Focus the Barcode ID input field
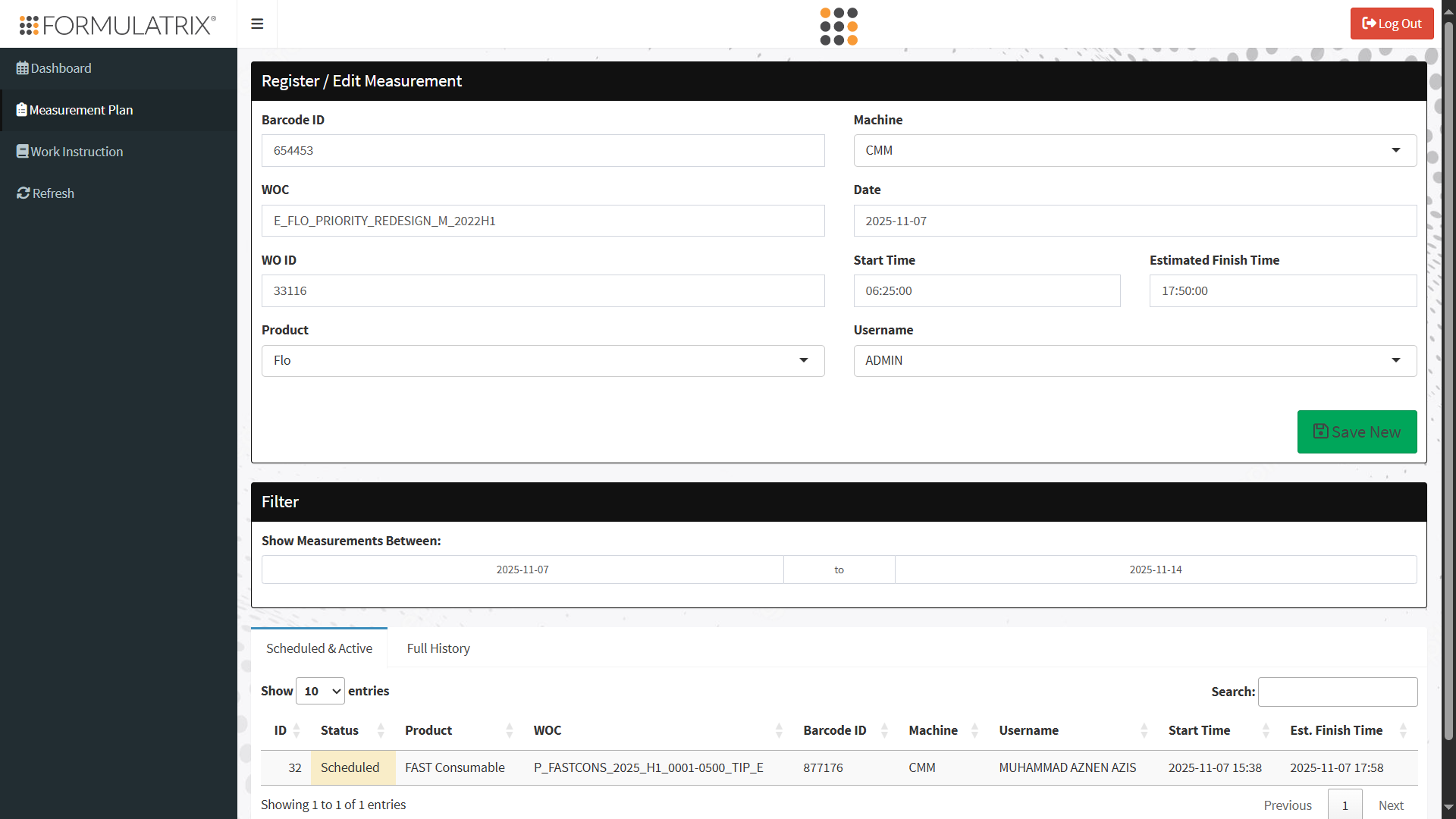 coord(543,150)
